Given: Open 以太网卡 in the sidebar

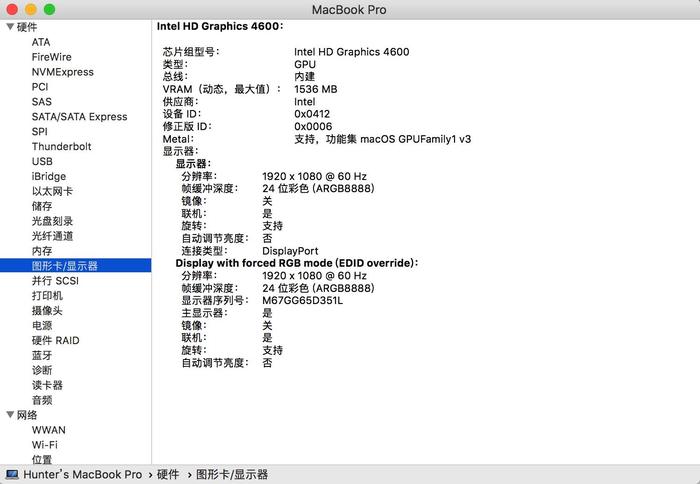Looking at the screenshot, I should [x=52, y=191].
